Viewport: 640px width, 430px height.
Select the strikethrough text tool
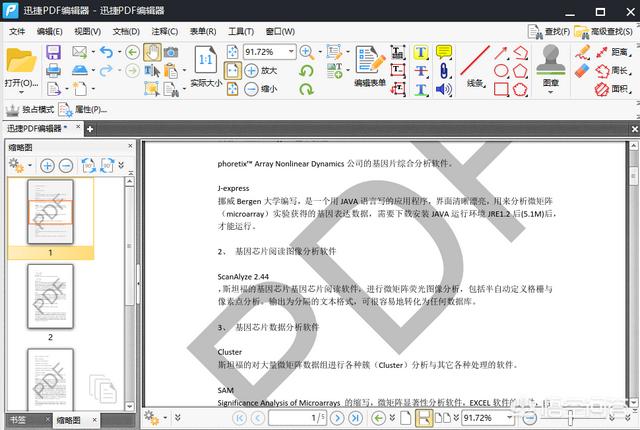[x=421, y=71]
